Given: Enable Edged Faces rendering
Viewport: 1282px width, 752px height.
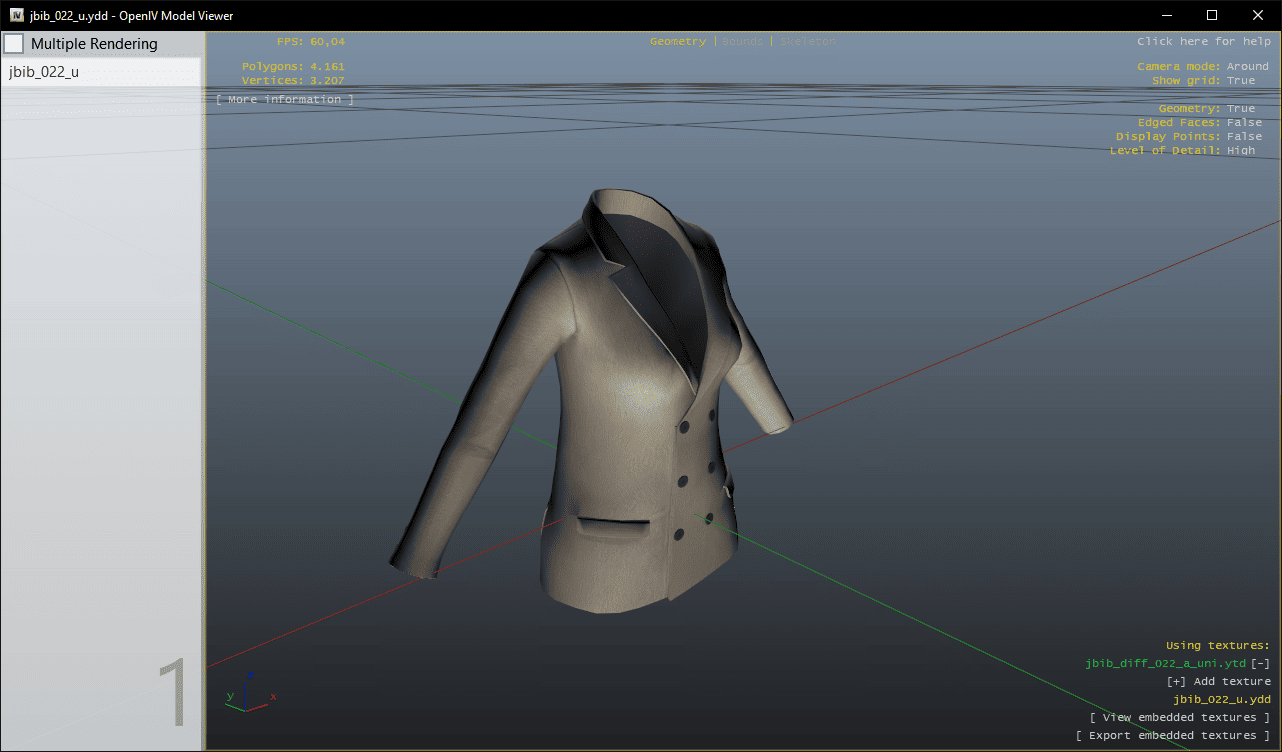Looking at the screenshot, I should pyautogui.click(x=1244, y=123).
